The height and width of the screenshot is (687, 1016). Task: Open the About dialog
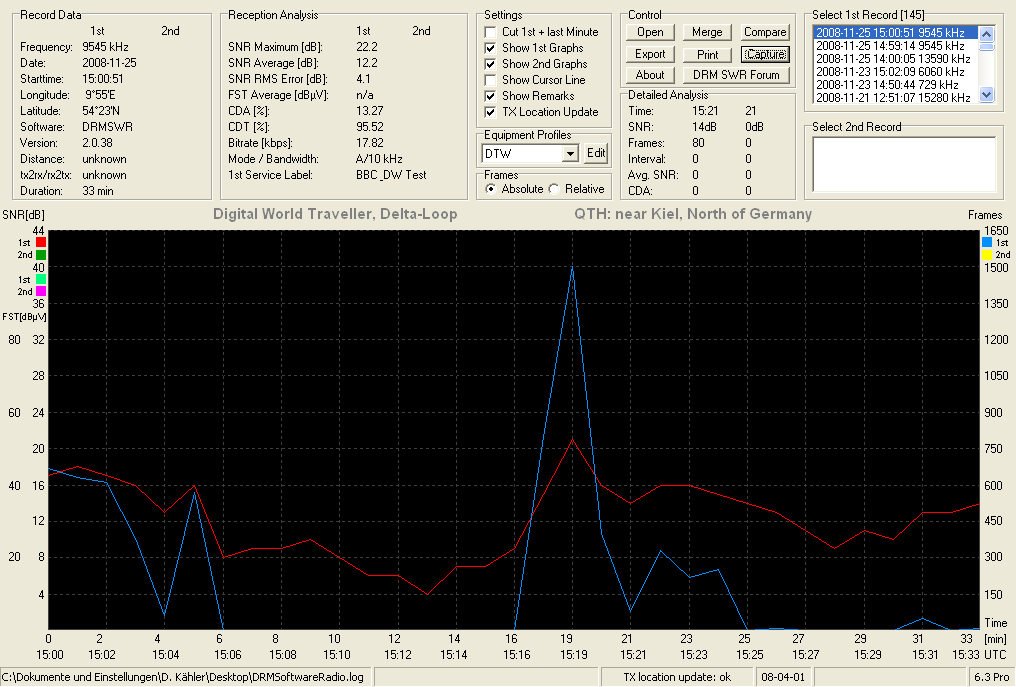(650, 75)
